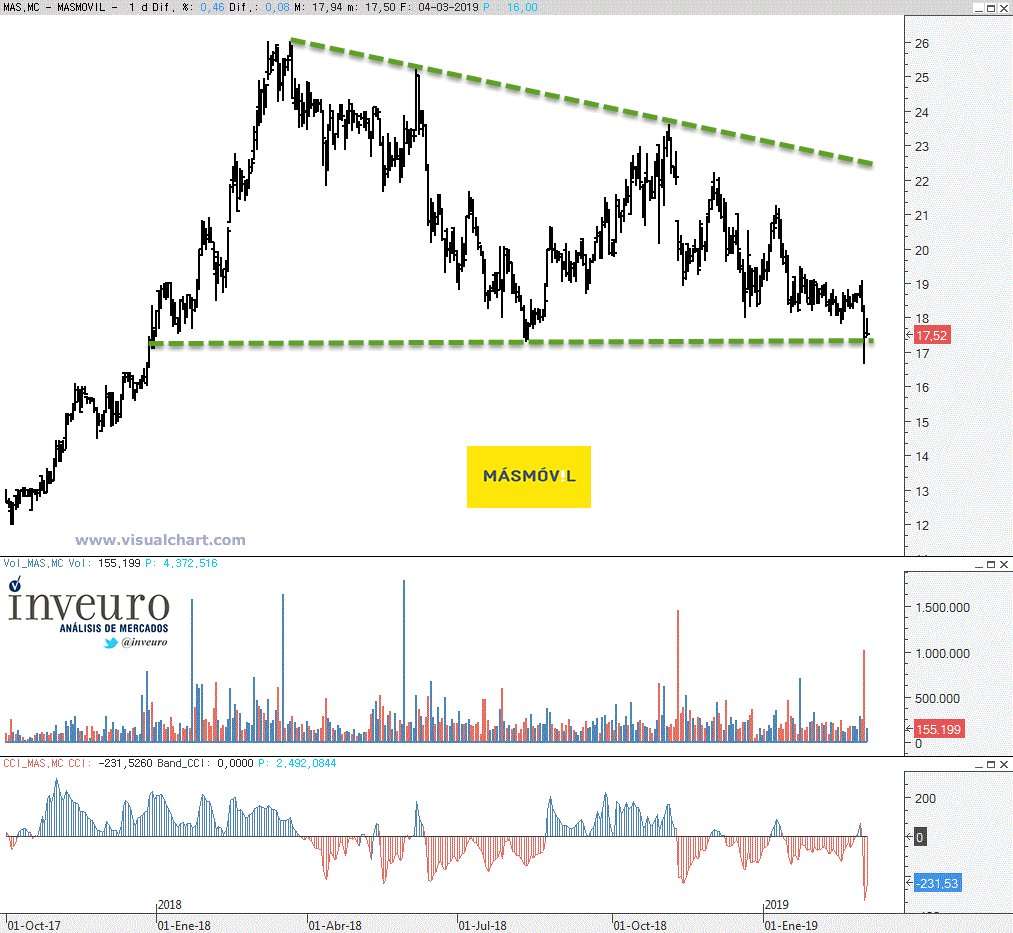Screen dimensions: 1013x933
Task: Select the red 155.199 volume tag on axis
Action: coord(938,729)
